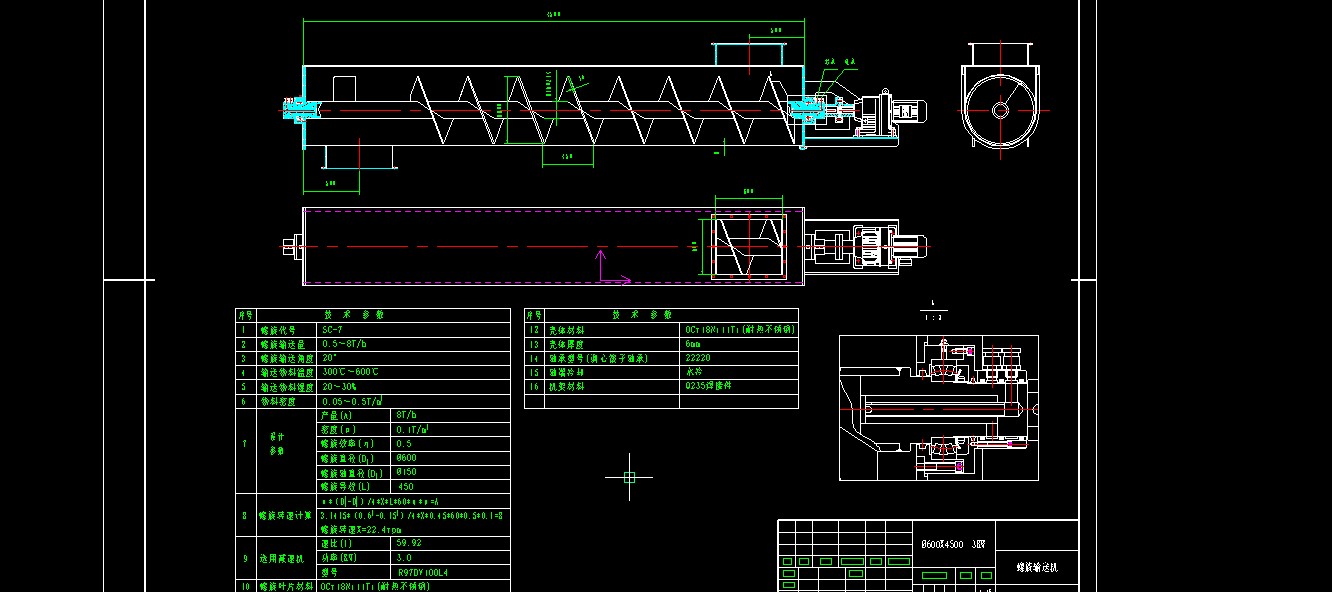Select the 螺旋输送机 drawing title in title block
The image size is (1332, 592).
[x=1037, y=567]
